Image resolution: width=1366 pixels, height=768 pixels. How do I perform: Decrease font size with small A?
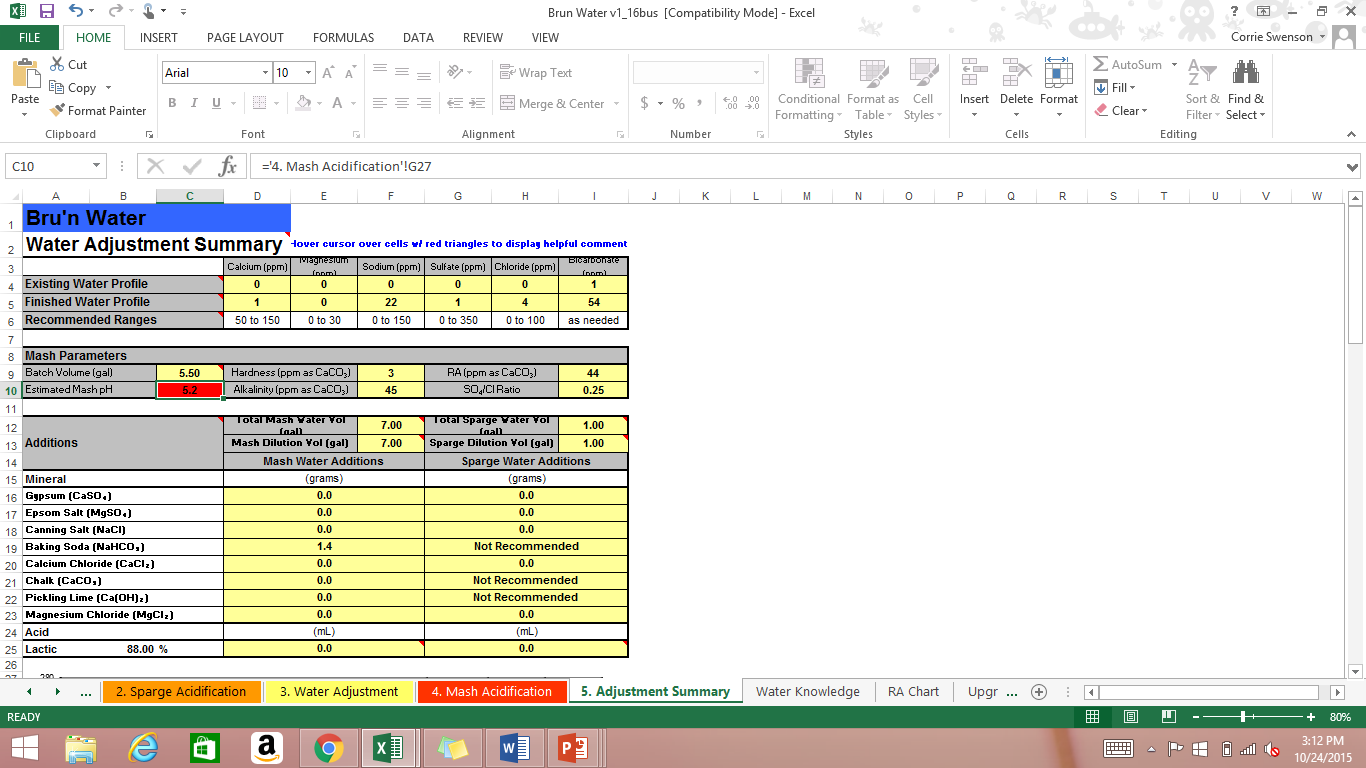[x=352, y=73]
